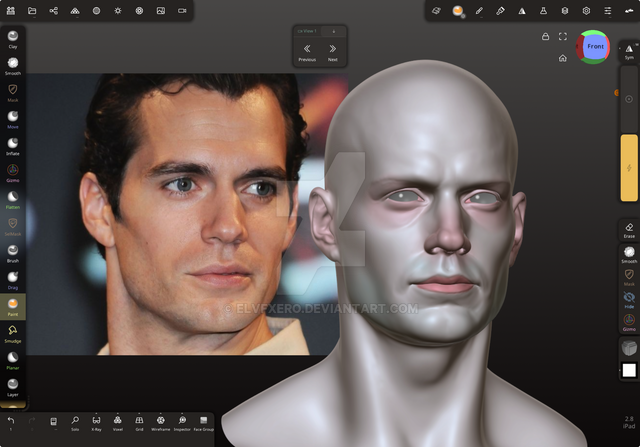This screenshot has height=447, width=640.
Task: Toggle the camera lock icon
Action: (x=545, y=36)
